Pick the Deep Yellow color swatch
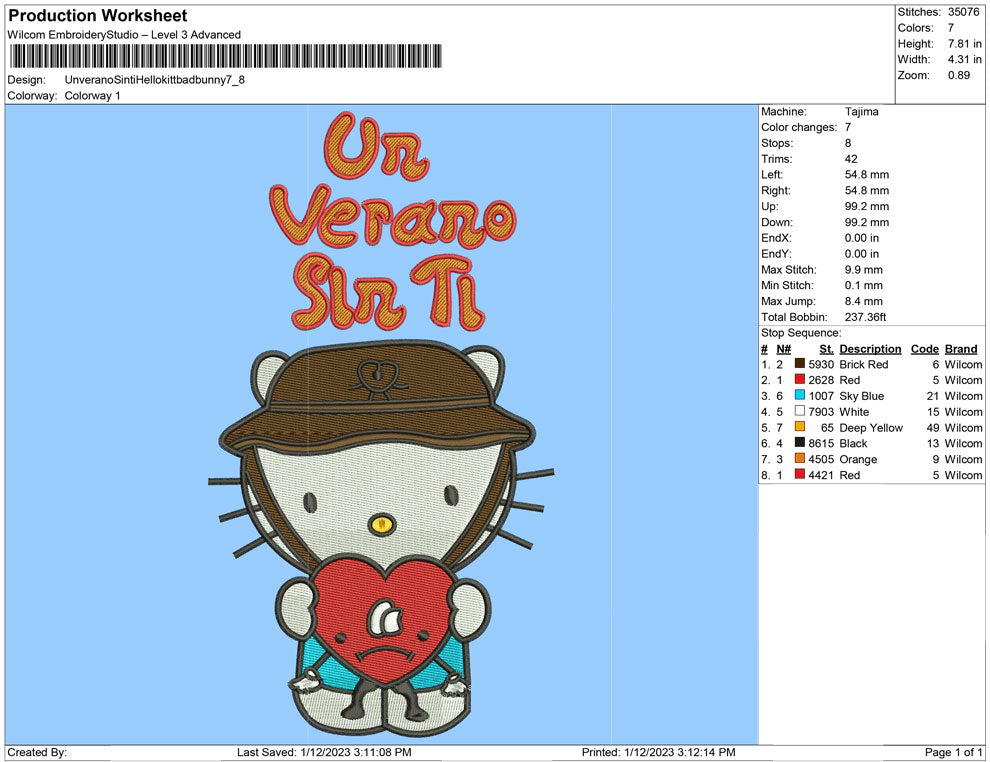 (800, 428)
